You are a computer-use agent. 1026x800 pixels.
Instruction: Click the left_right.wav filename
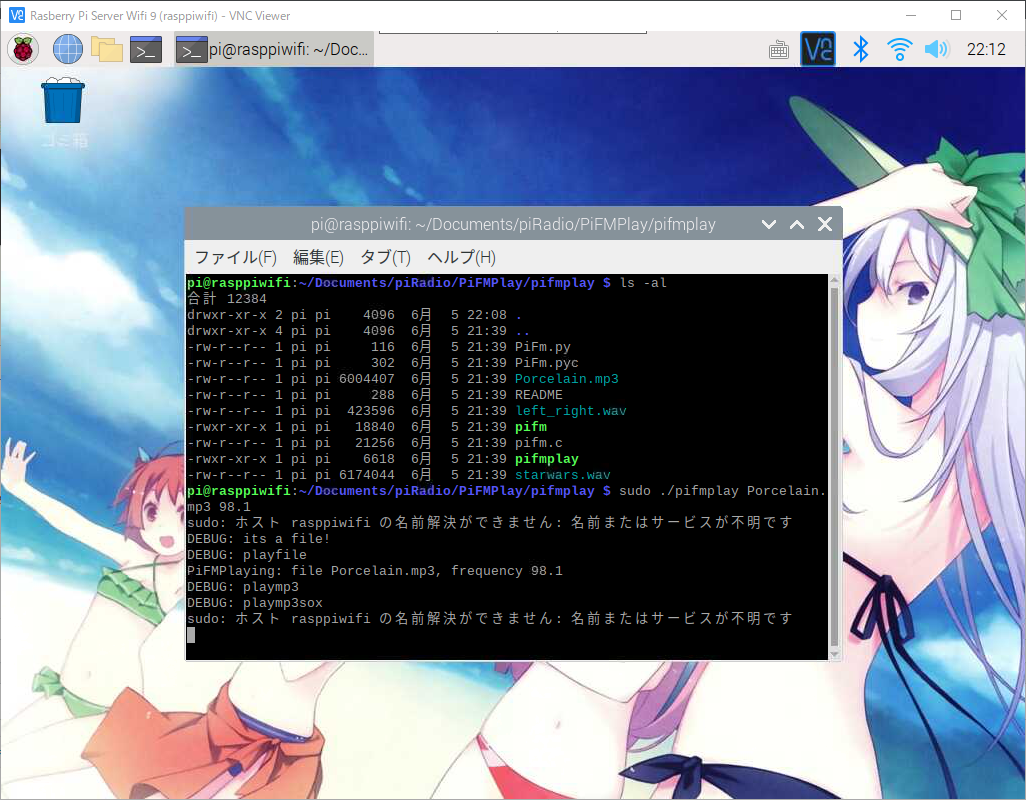click(571, 411)
